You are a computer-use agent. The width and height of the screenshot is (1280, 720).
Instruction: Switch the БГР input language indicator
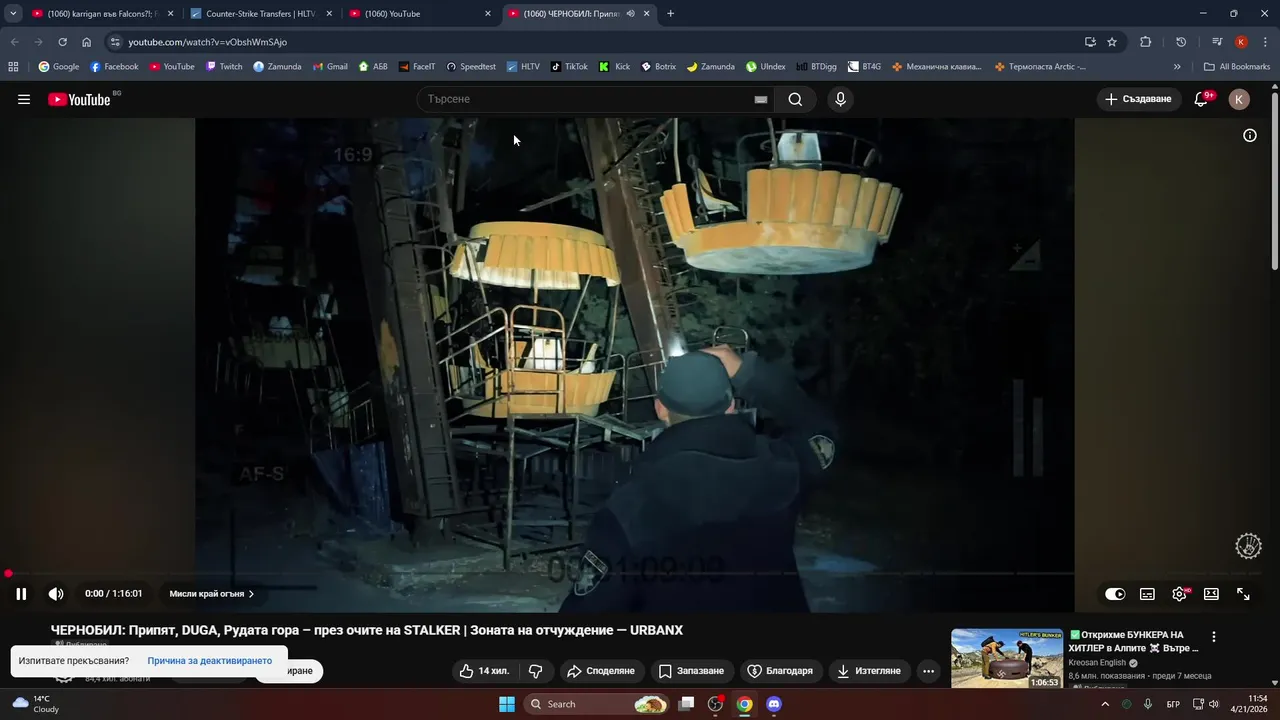tap(1173, 704)
